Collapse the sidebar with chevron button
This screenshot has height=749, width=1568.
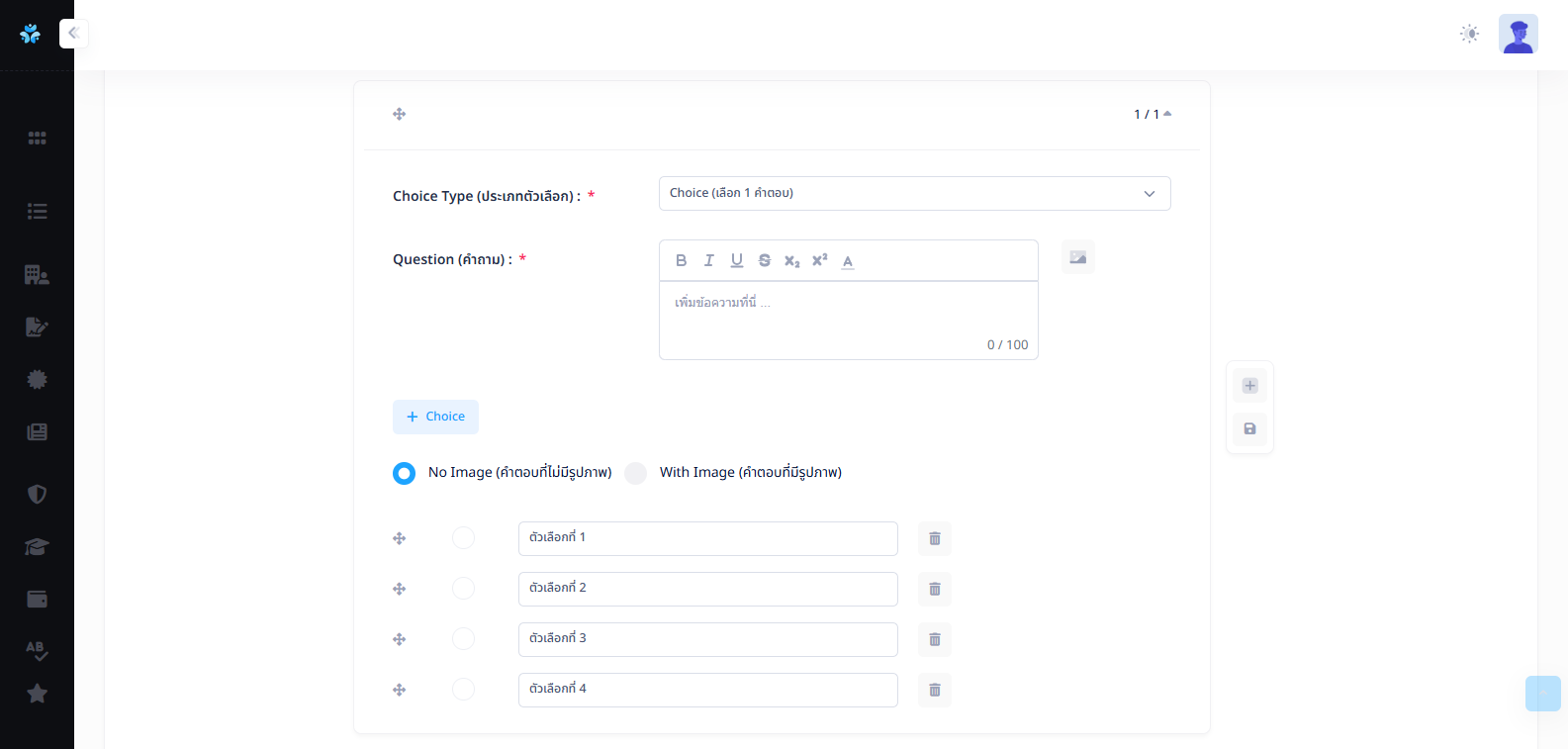tap(73, 33)
